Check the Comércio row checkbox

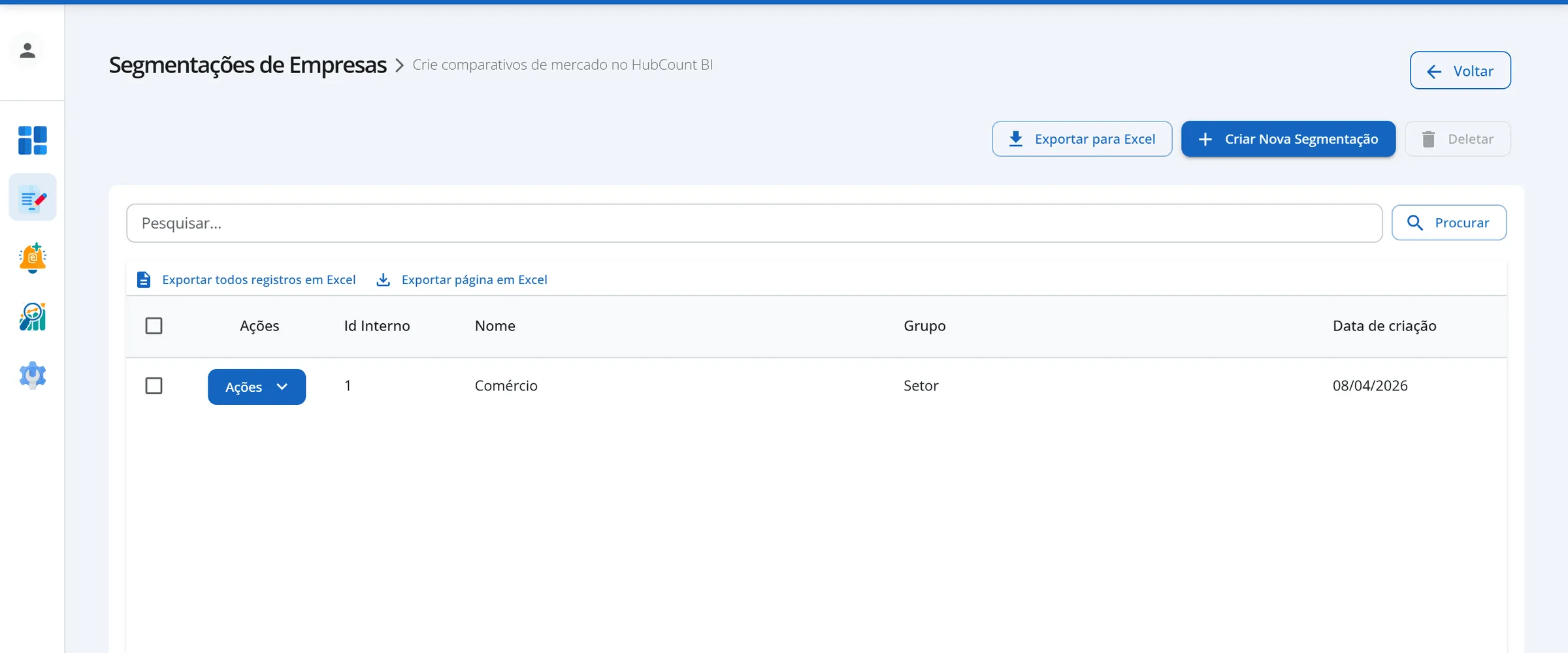pyautogui.click(x=154, y=386)
